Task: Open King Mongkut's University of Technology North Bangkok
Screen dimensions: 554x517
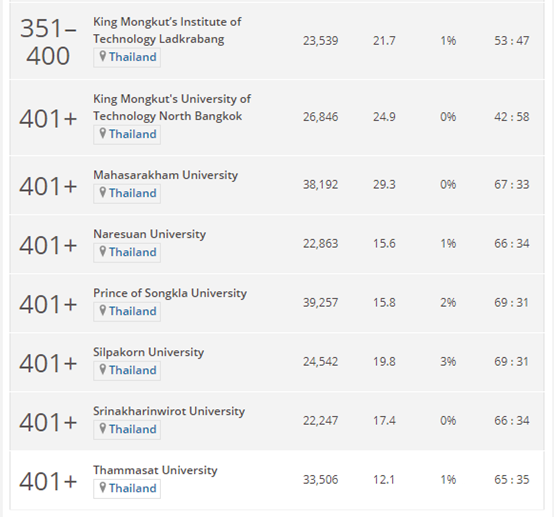Action: coord(172,107)
